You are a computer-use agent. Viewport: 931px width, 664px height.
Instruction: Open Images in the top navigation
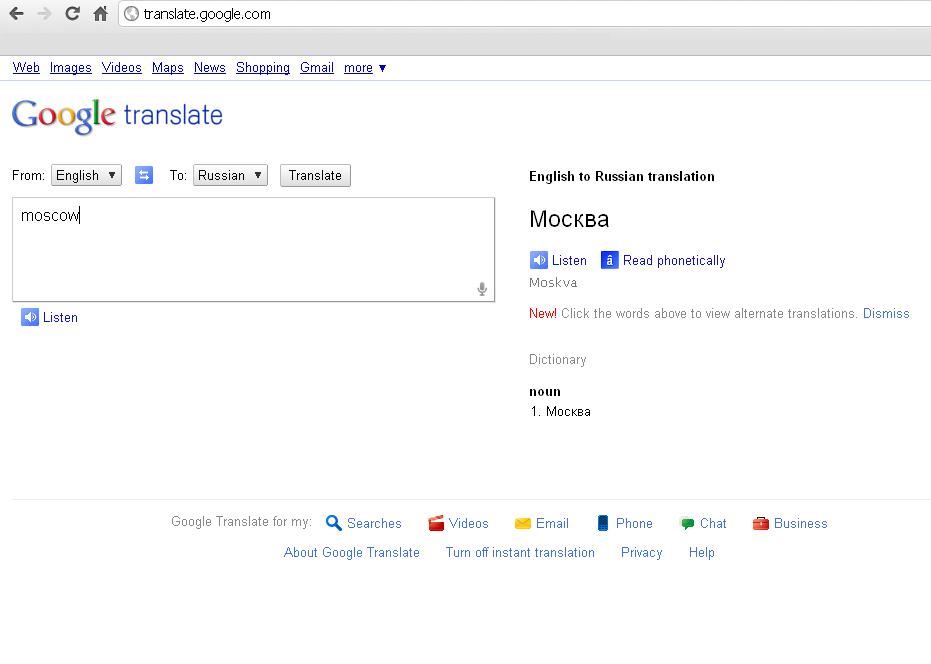tap(71, 68)
